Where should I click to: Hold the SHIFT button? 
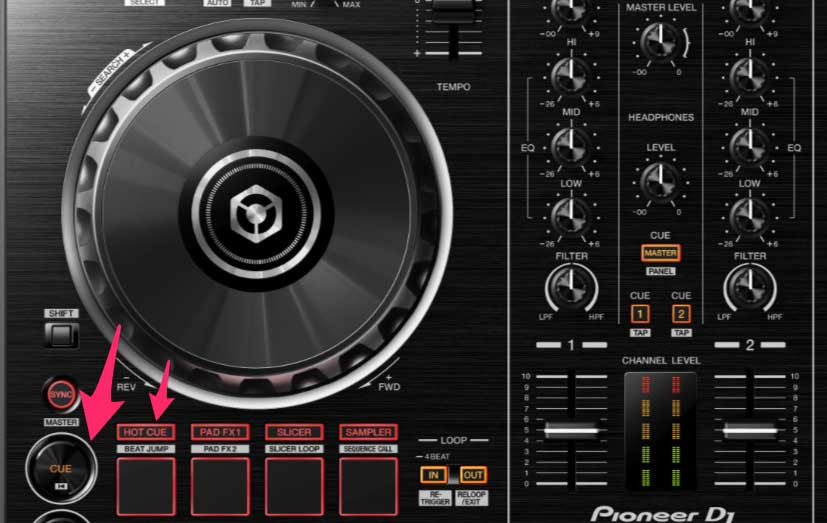pos(62,335)
